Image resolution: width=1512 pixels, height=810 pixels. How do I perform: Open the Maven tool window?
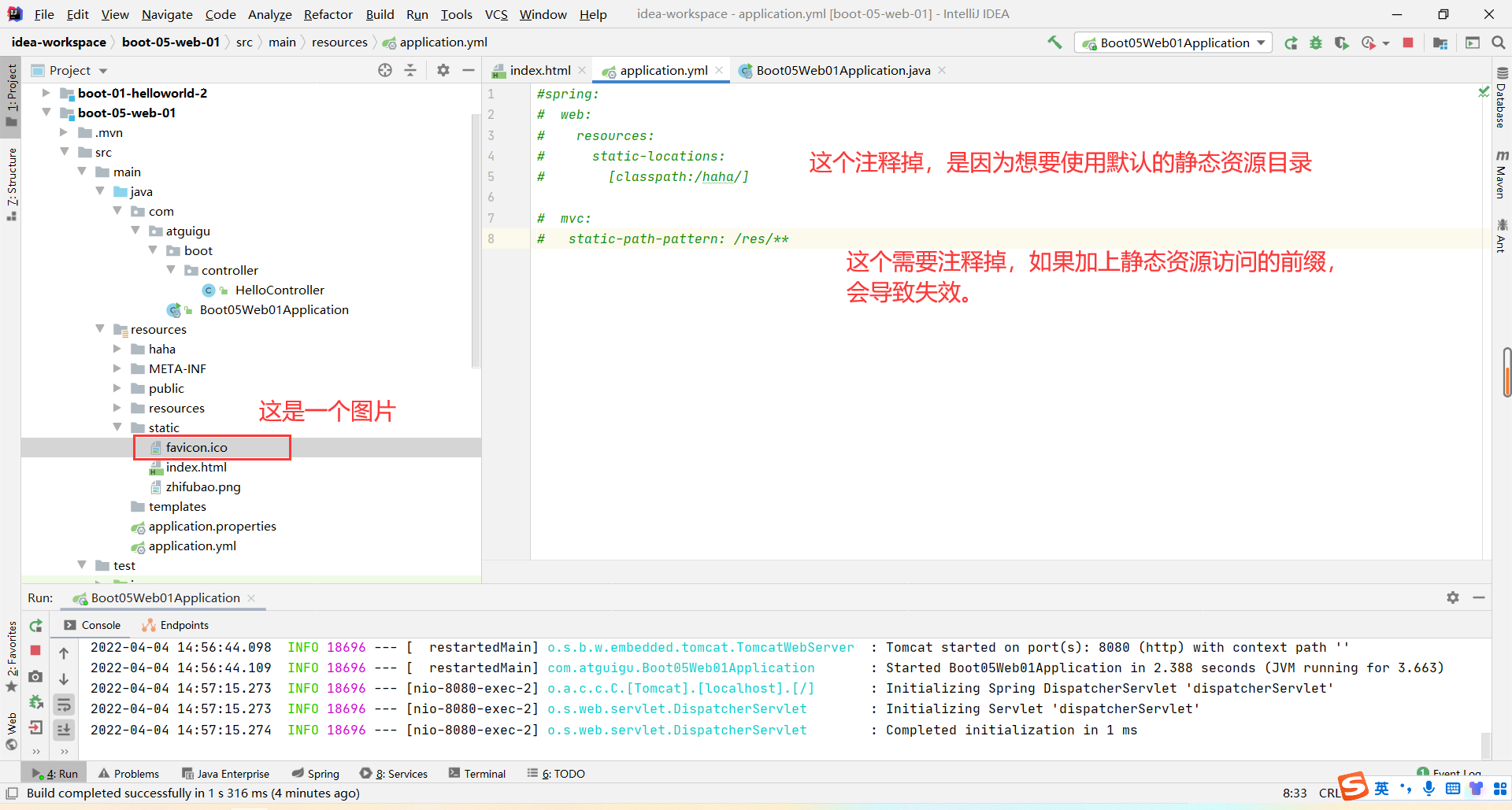coord(1501,174)
